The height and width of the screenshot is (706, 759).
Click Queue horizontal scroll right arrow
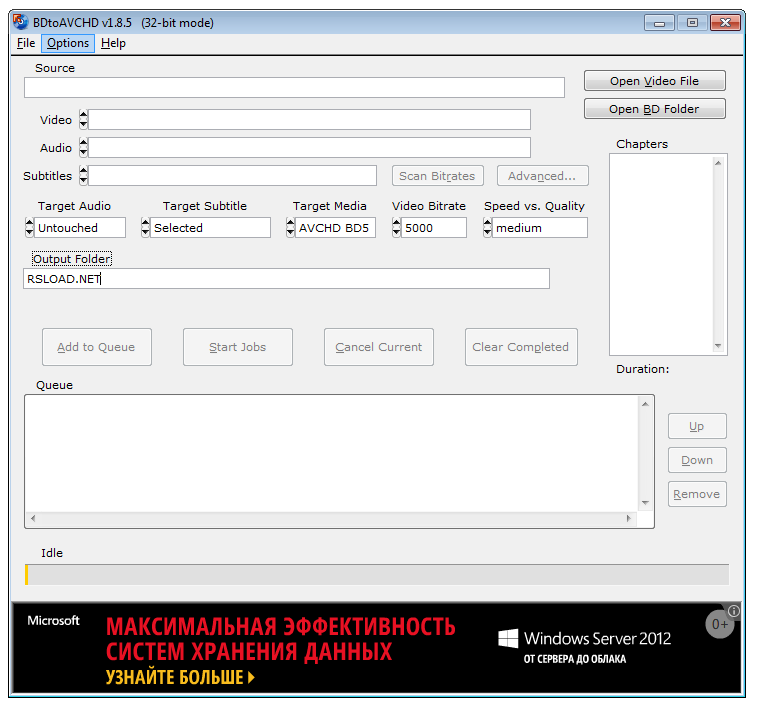point(629,518)
